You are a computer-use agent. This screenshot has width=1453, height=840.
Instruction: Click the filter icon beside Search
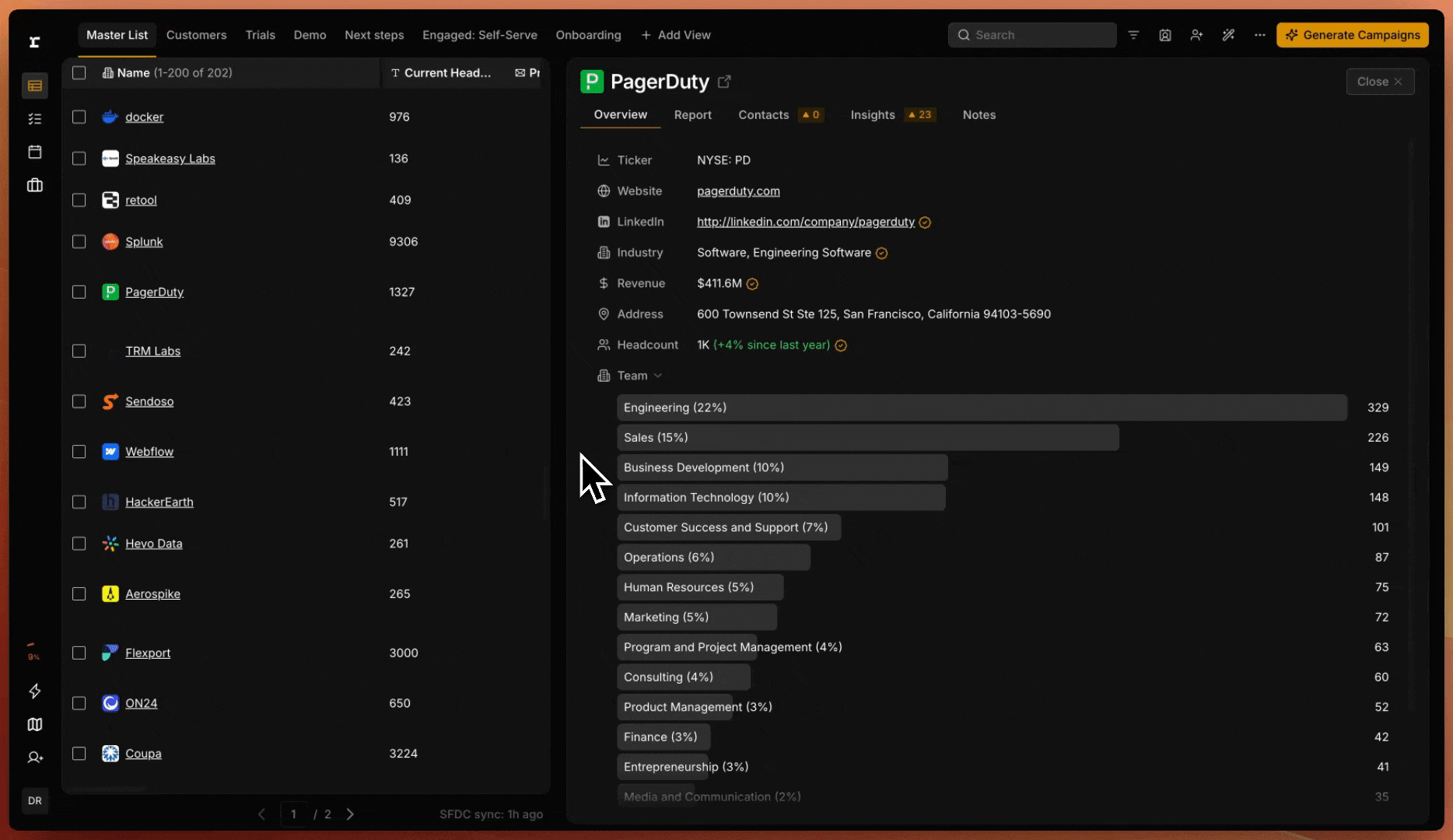click(1133, 35)
